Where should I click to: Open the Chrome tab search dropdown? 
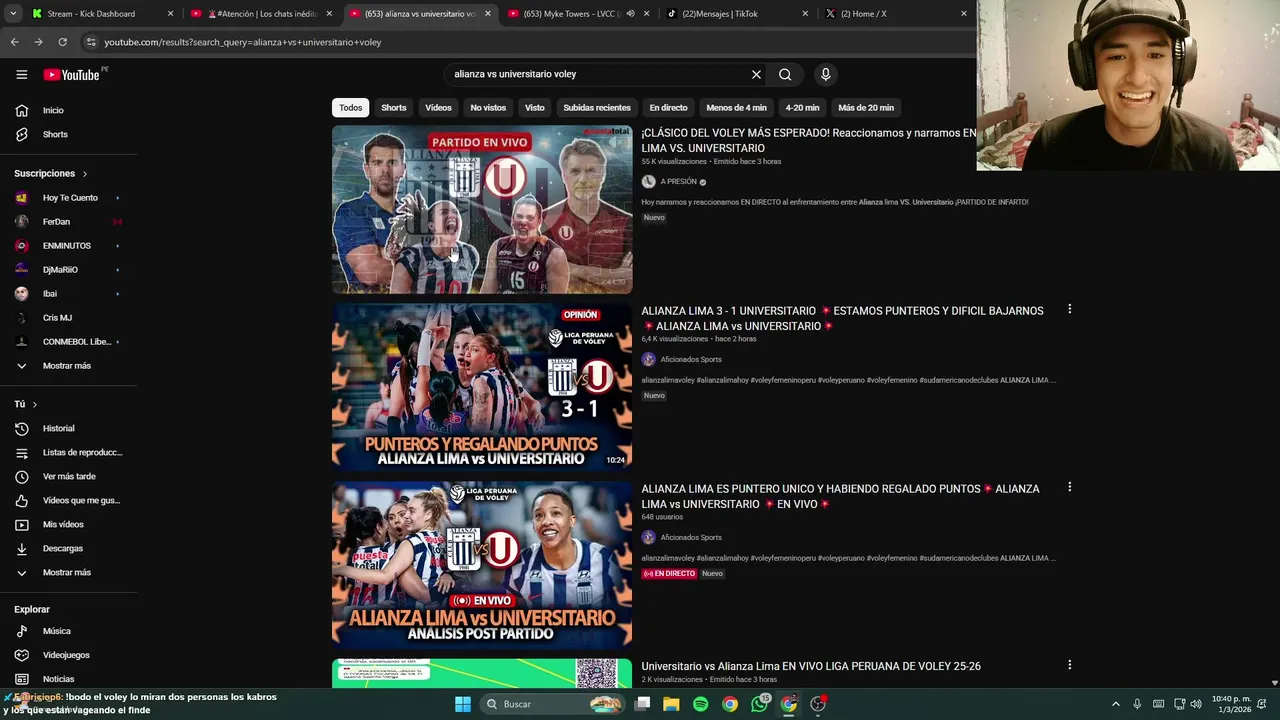pos(13,14)
